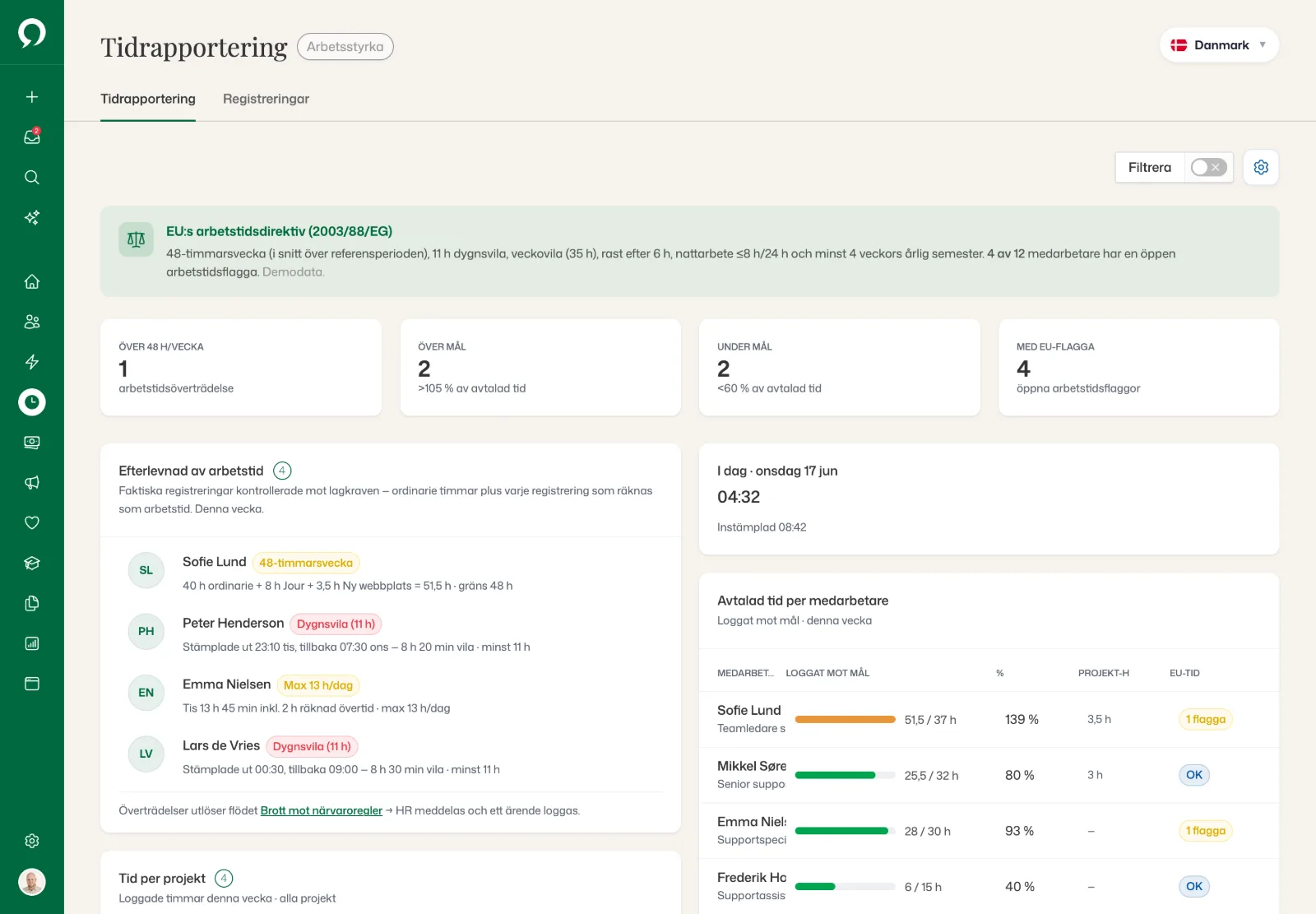The width and height of the screenshot is (1316, 914).
Task: Open the documents icon in sidebar
Action: pos(32,604)
